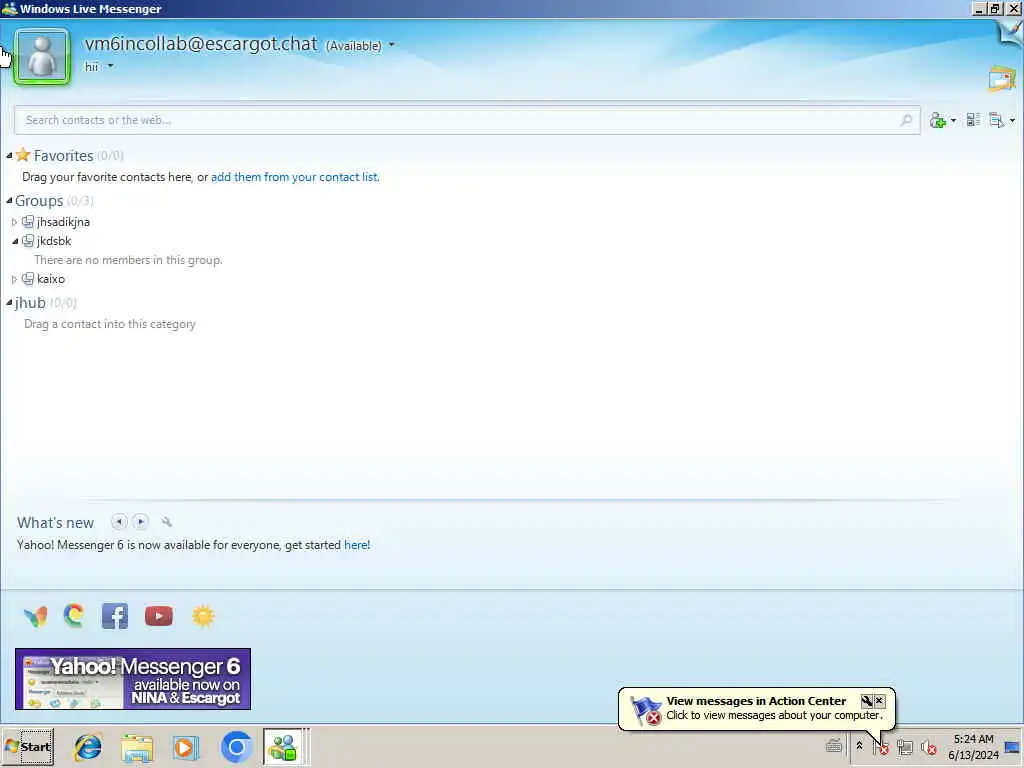Open the Show menu dropdown arrow
The width and height of the screenshot is (1024, 768).
(1012, 121)
